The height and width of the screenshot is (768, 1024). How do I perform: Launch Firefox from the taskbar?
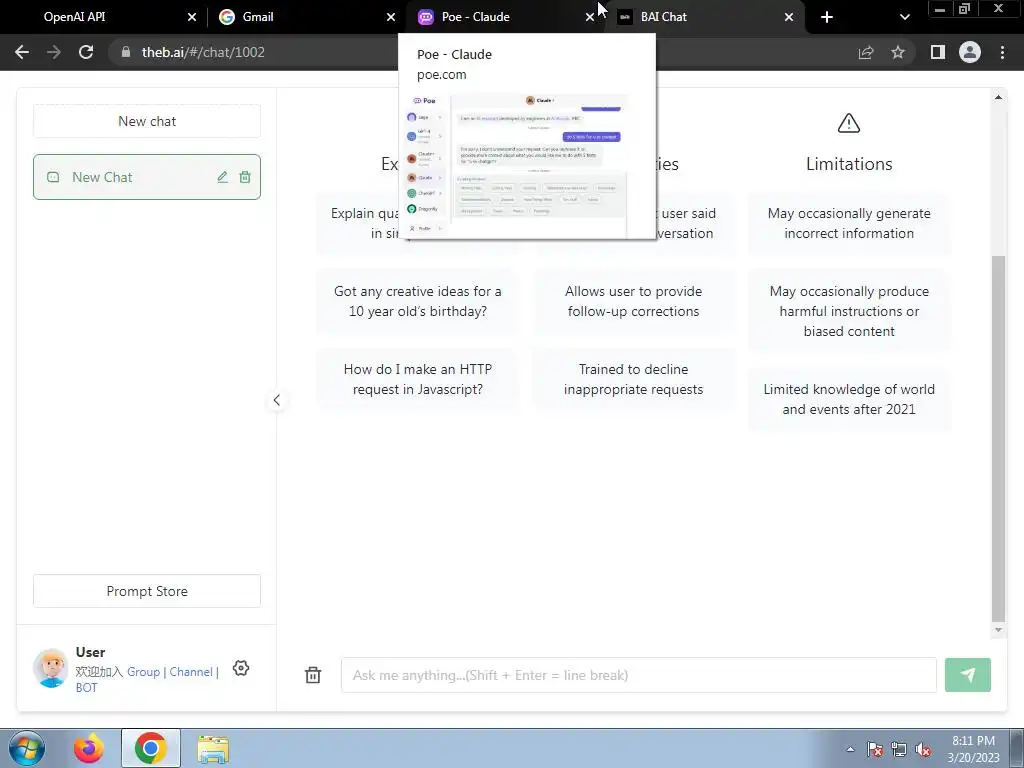[89, 748]
